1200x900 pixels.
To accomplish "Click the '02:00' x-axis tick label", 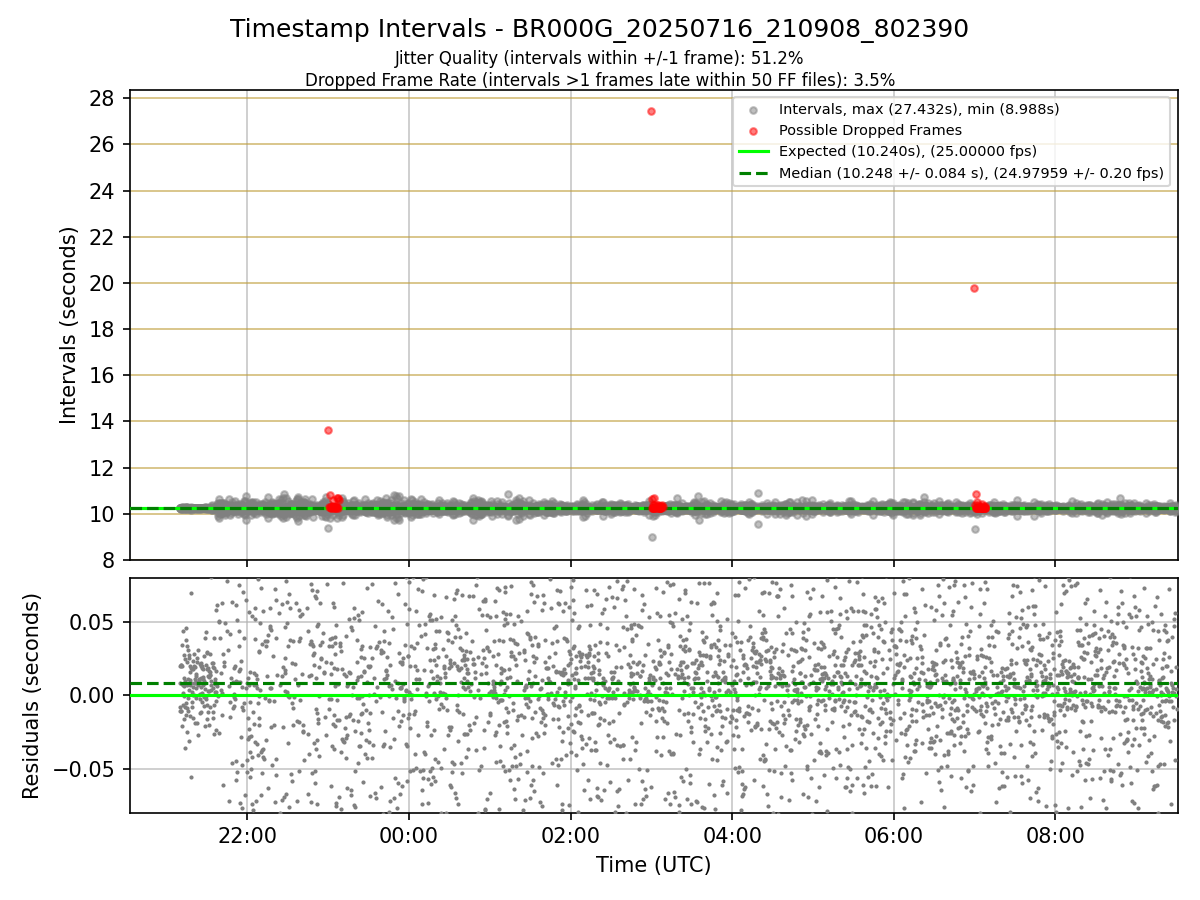I will pyautogui.click(x=571, y=833).
